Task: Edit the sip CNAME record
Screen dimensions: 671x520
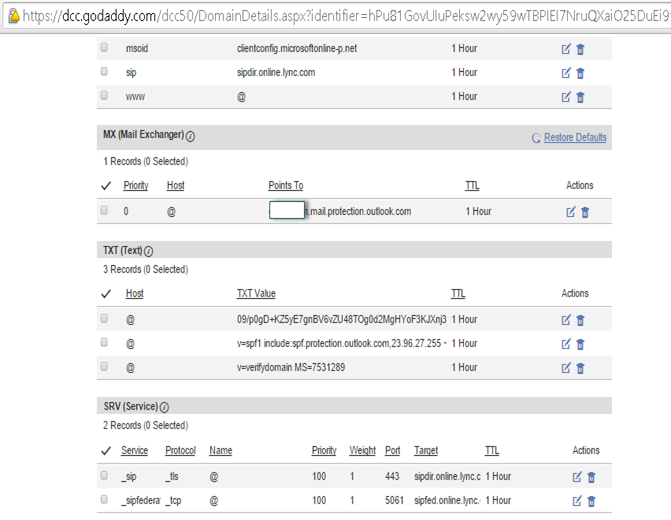Action: (x=566, y=73)
